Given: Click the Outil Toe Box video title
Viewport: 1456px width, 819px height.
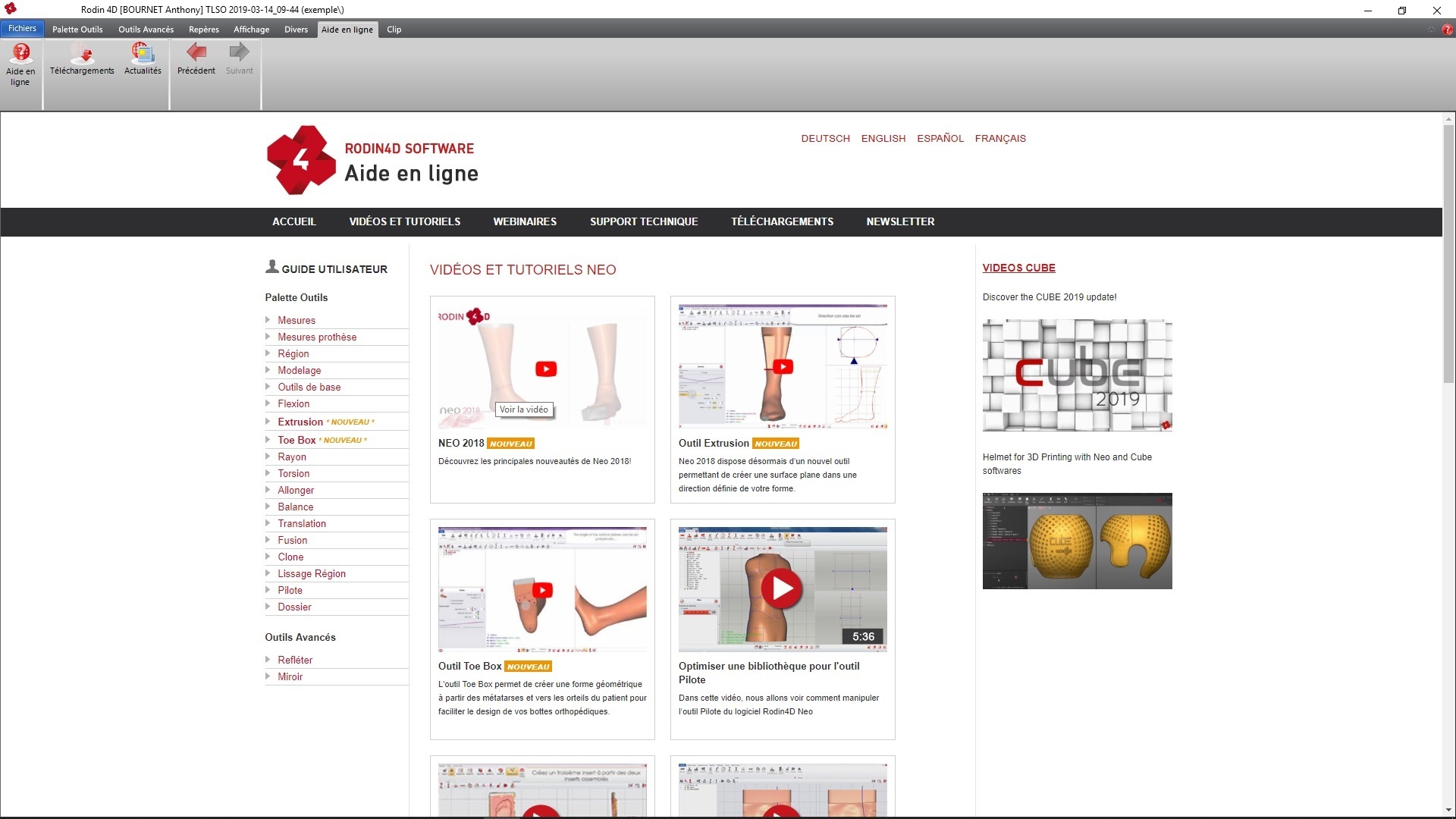Looking at the screenshot, I should click(469, 666).
